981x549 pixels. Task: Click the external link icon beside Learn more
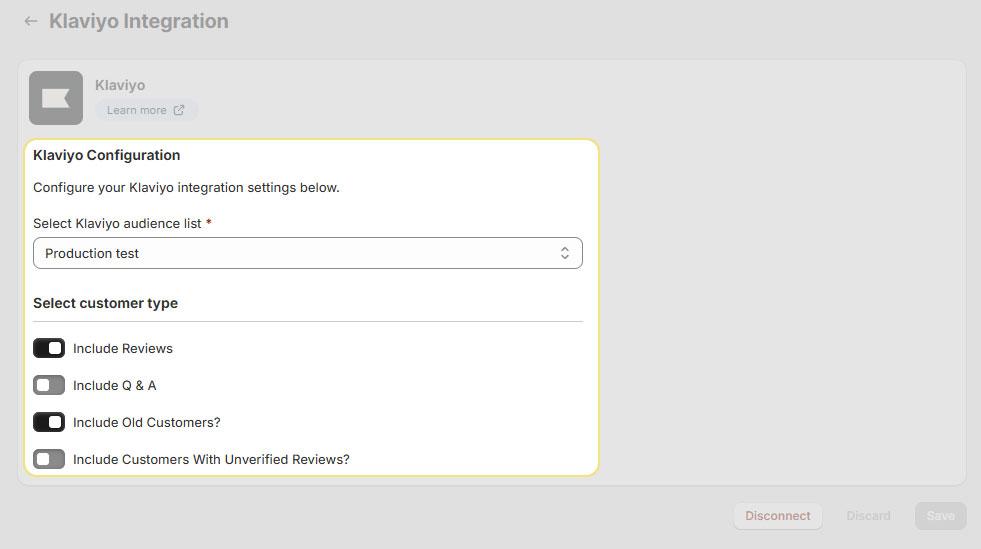[179, 110]
